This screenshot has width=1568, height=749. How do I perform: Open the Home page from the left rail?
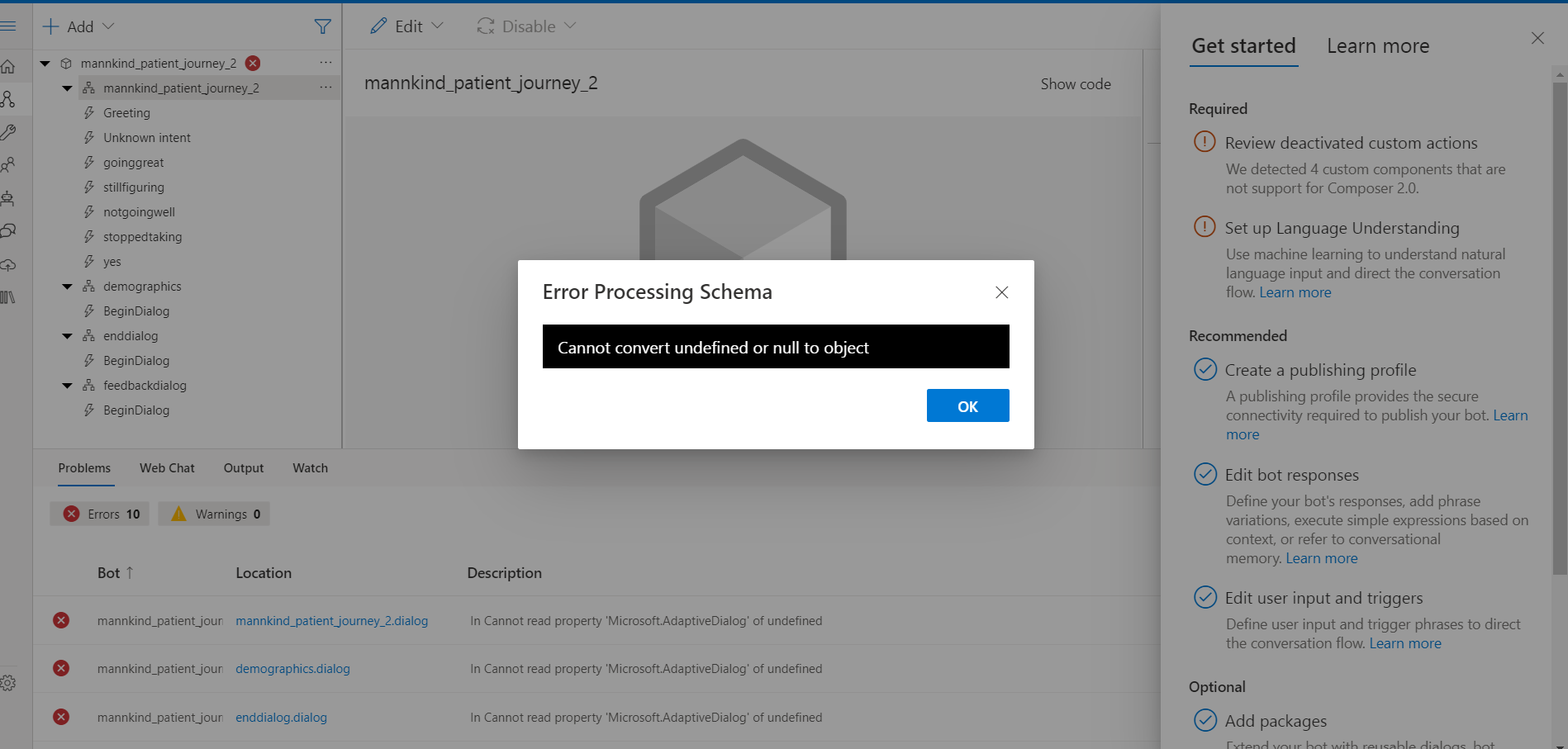point(8,65)
